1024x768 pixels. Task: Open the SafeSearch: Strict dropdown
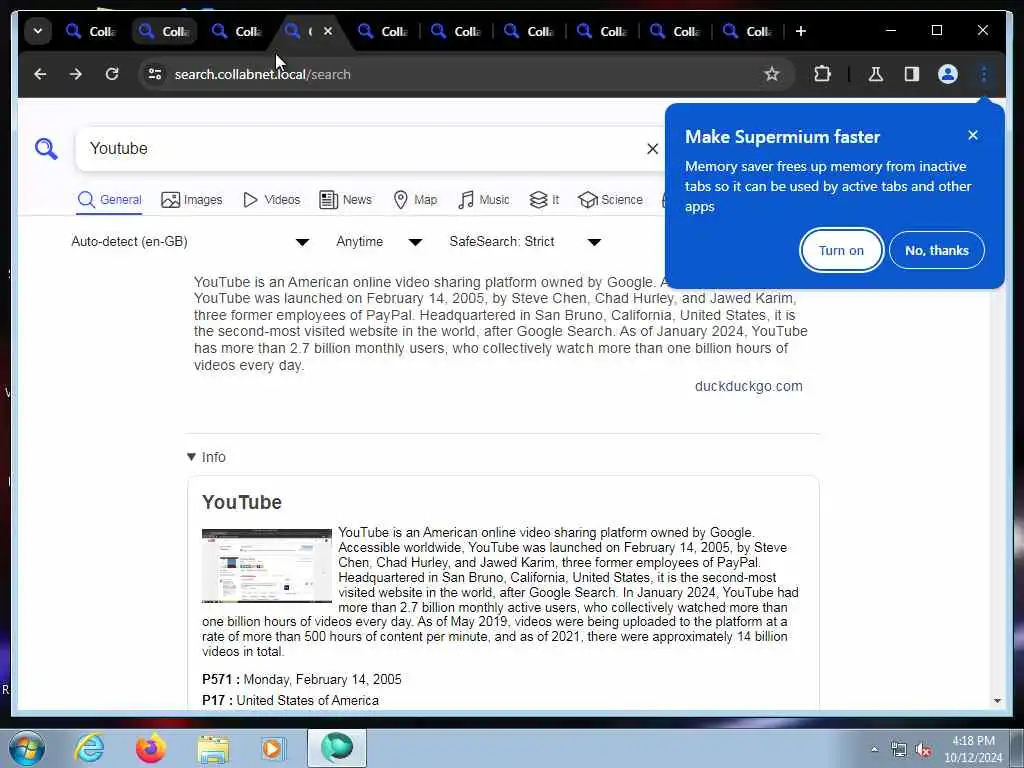(525, 242)
